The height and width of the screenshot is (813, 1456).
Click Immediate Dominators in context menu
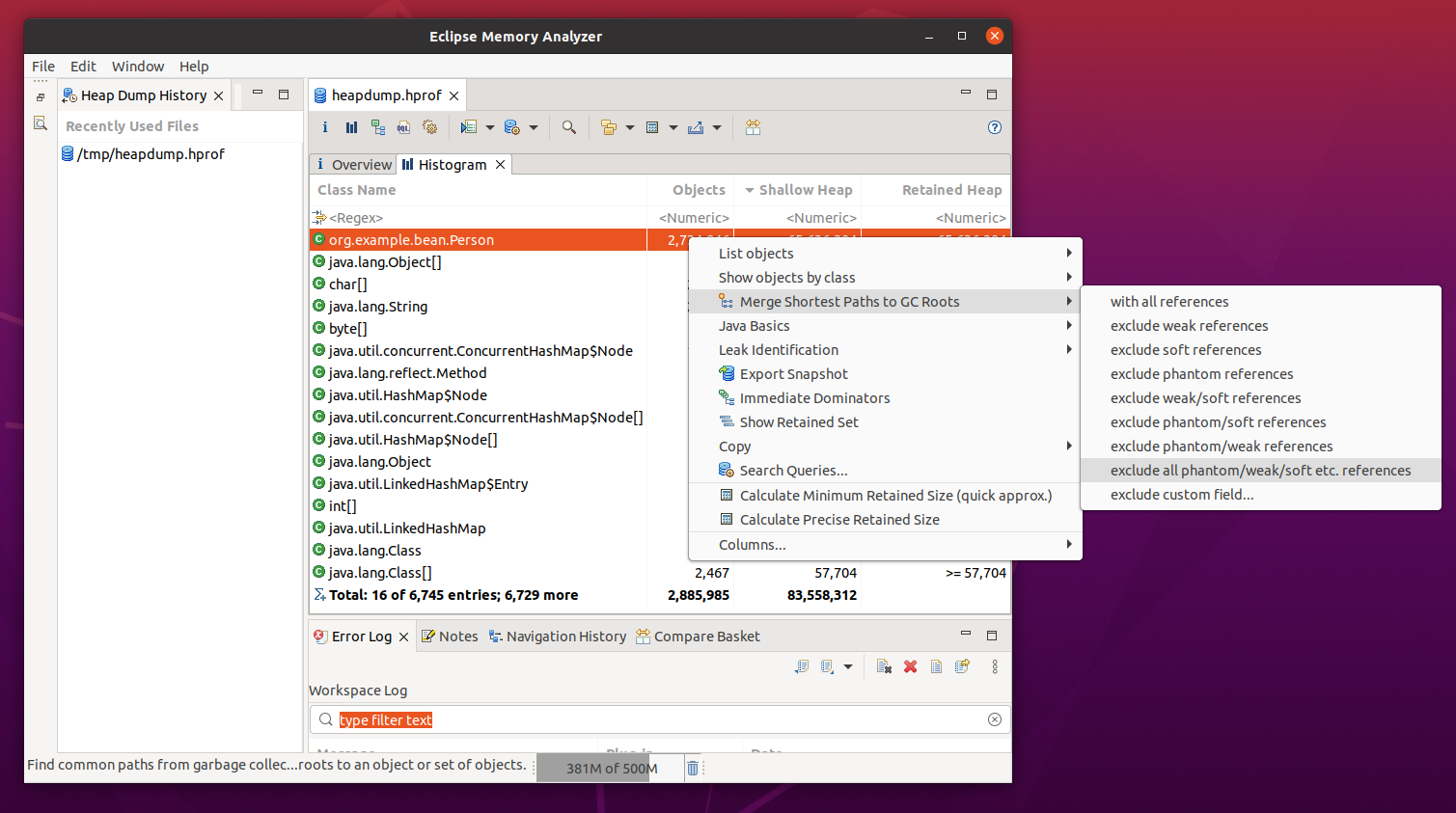885,398
